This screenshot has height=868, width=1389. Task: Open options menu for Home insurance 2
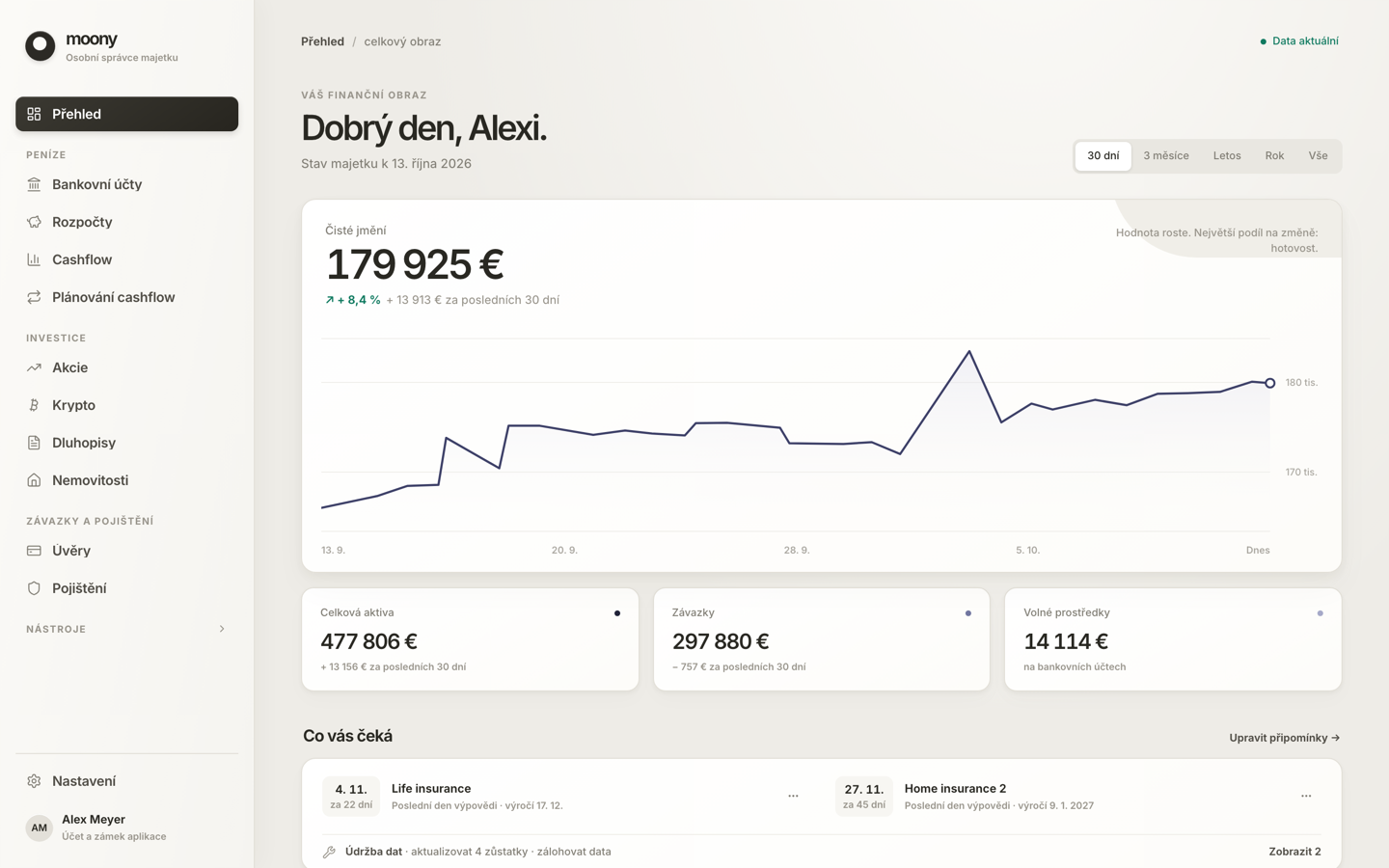pos(1306,797)
